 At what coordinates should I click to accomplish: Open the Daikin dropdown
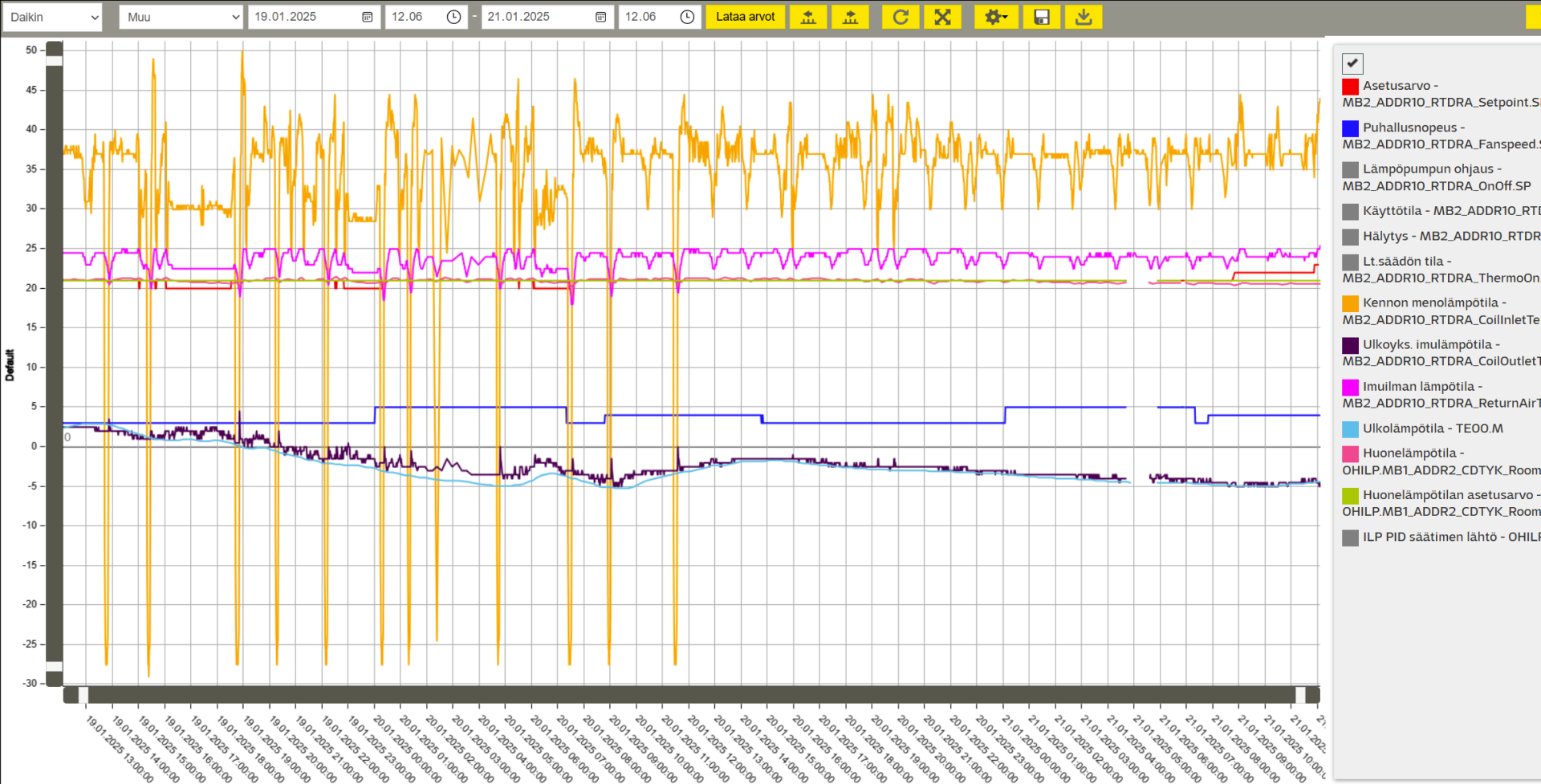52,17
